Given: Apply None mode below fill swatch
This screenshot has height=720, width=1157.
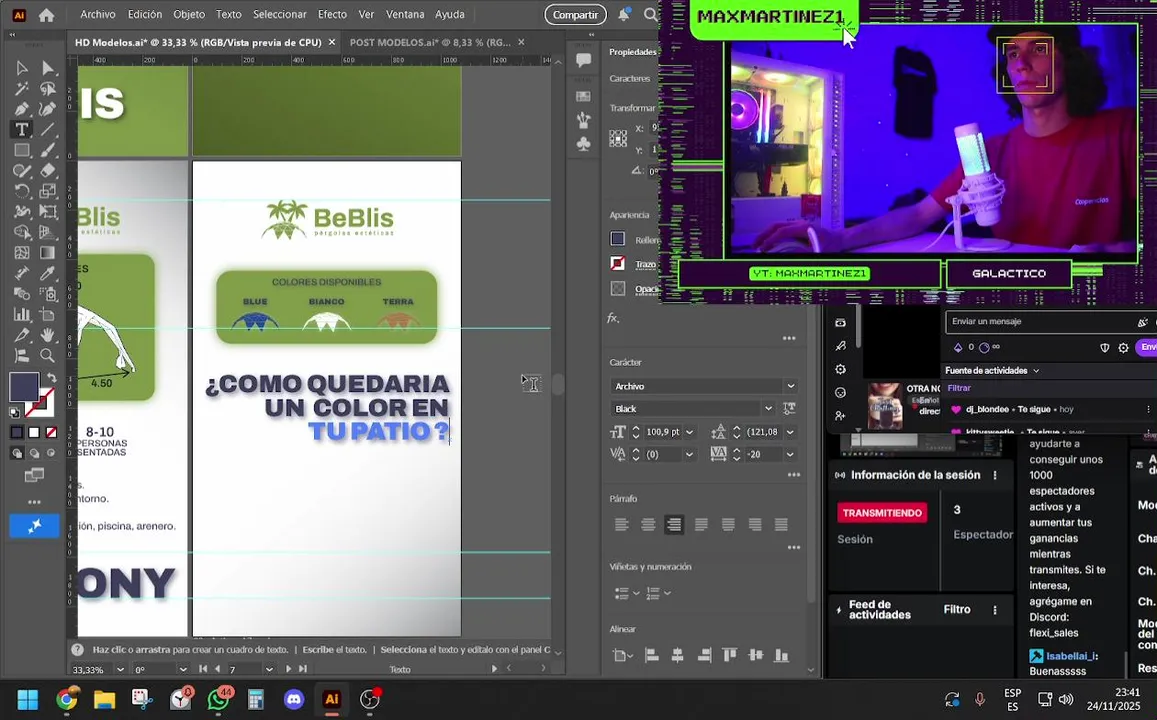Looking at the screenshot, I should click(x=51, y=432).
